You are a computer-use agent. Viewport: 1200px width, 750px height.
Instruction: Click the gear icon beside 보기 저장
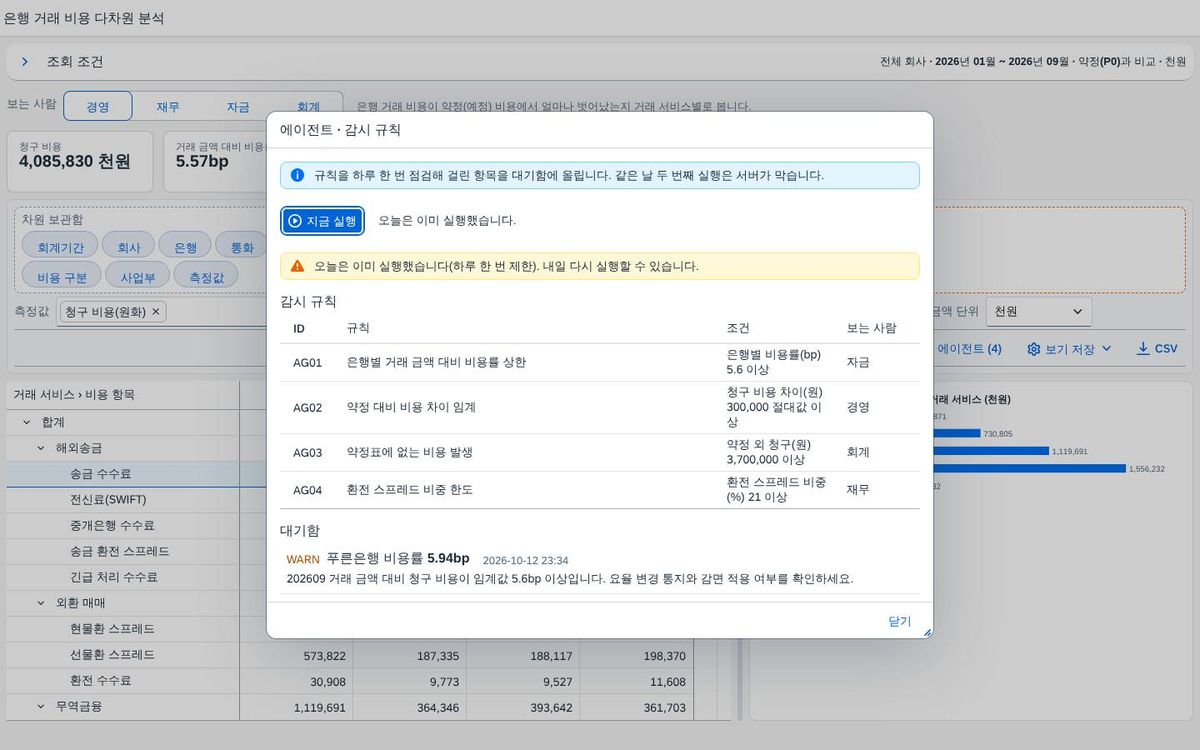coord(1034,349)
